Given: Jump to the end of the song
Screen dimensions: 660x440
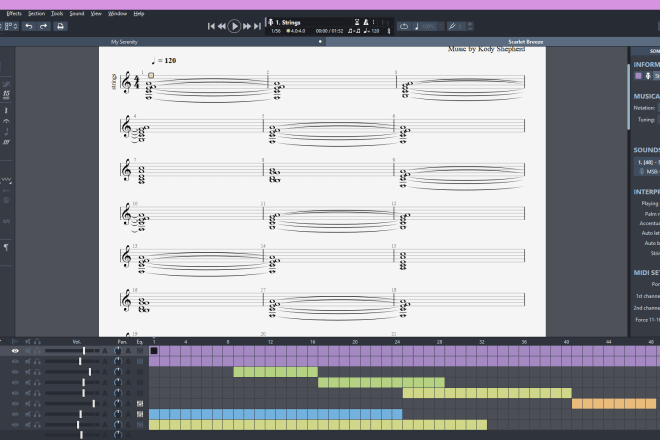Looking at the screenshot, I should tap(257, 26).
